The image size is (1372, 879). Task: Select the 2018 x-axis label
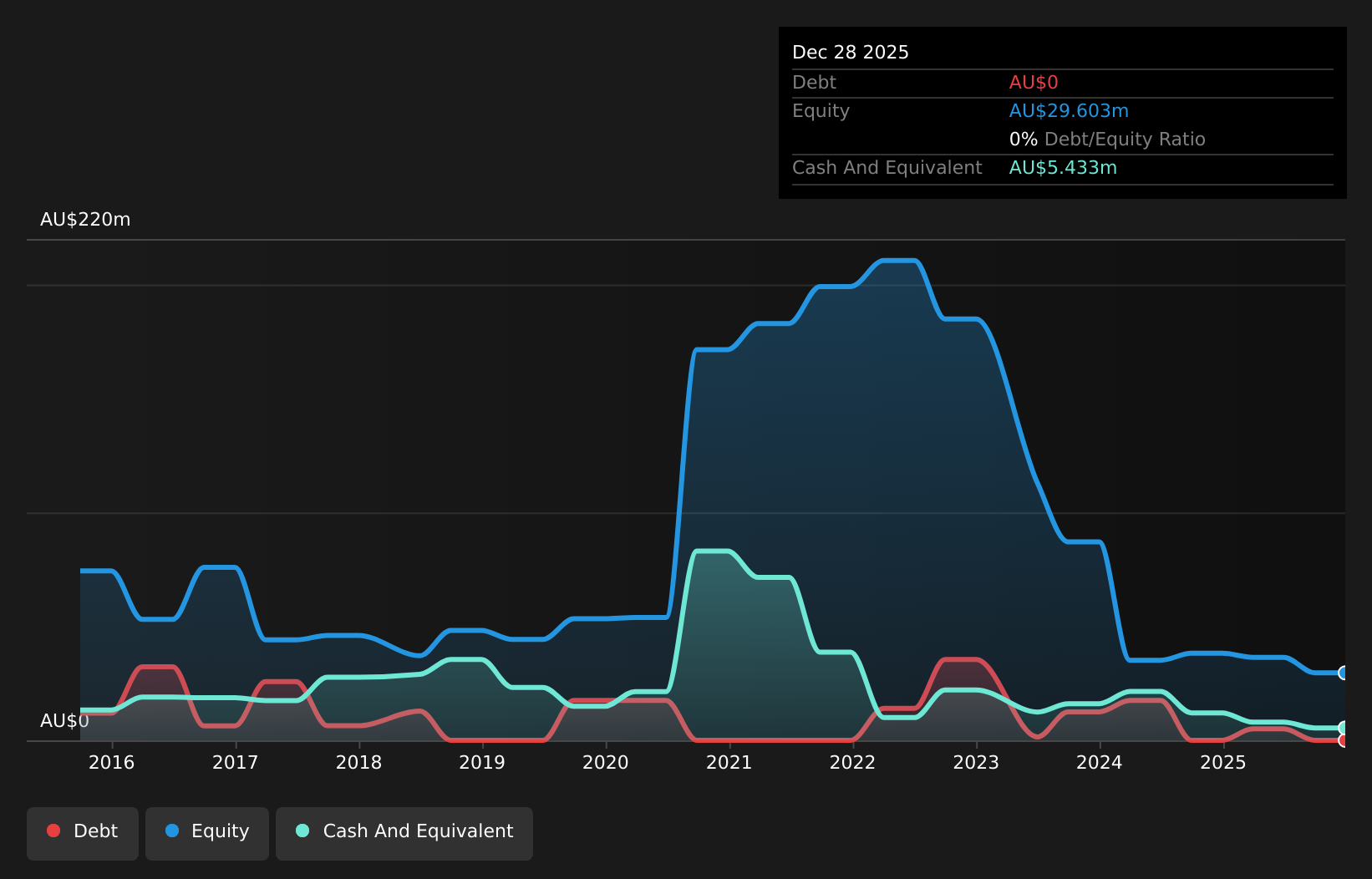tap(359, 762)
